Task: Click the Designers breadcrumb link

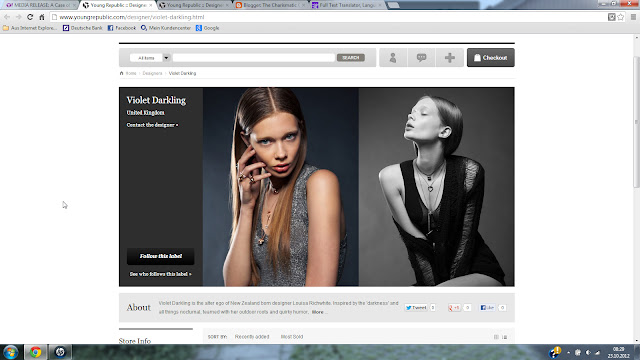Action: (152, 73)
